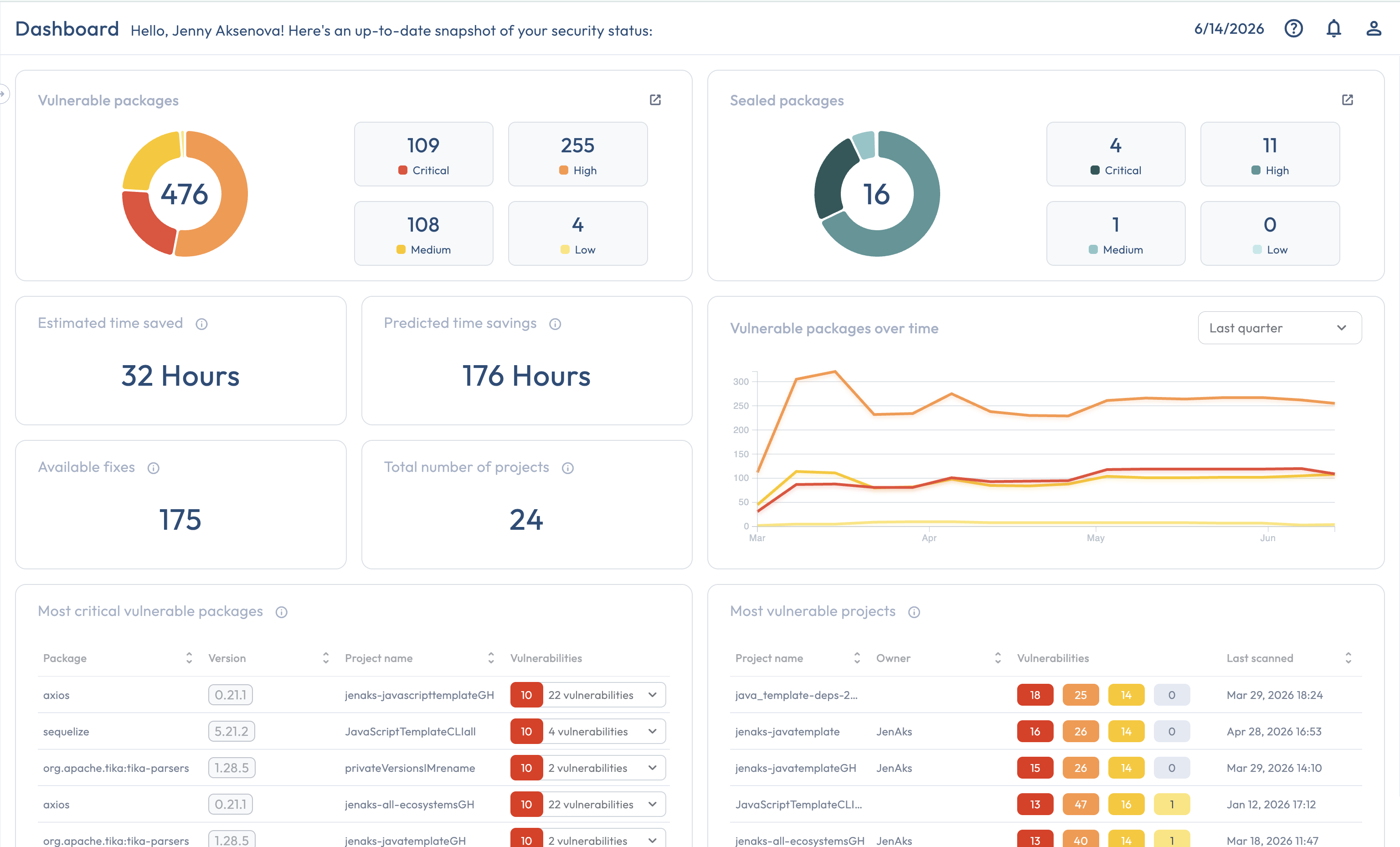Show info for Most critical vulnerable packages

click(281, 612)
